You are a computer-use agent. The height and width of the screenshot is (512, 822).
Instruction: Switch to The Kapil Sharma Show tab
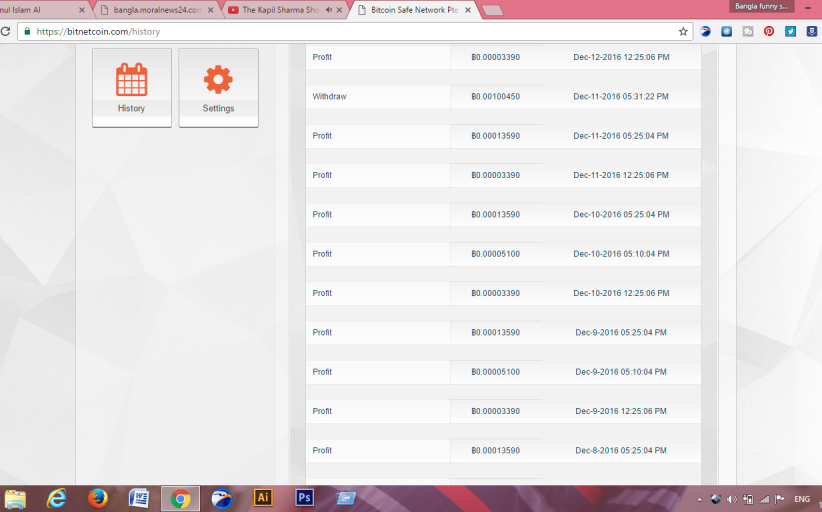(x=280, y=10)
